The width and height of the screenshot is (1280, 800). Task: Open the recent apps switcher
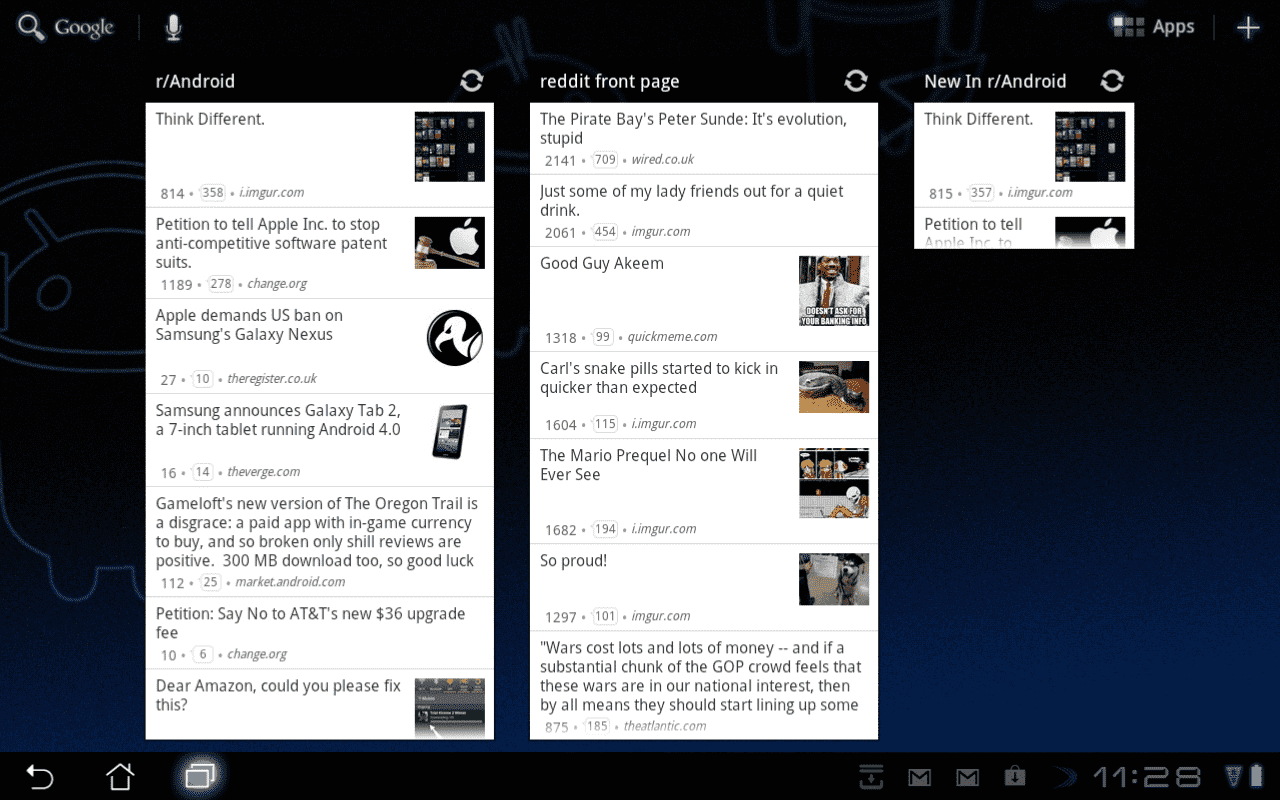click(200, 776)
